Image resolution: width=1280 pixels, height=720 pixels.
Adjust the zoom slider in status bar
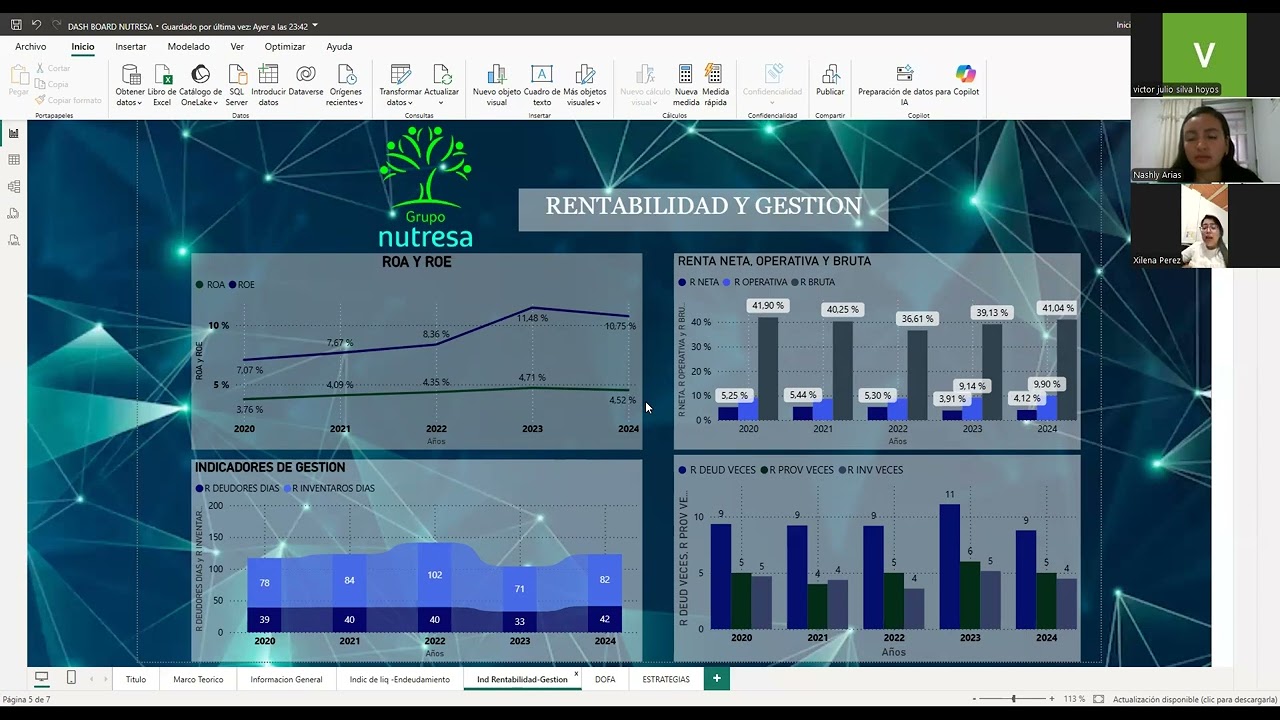tap(1013, 699)
